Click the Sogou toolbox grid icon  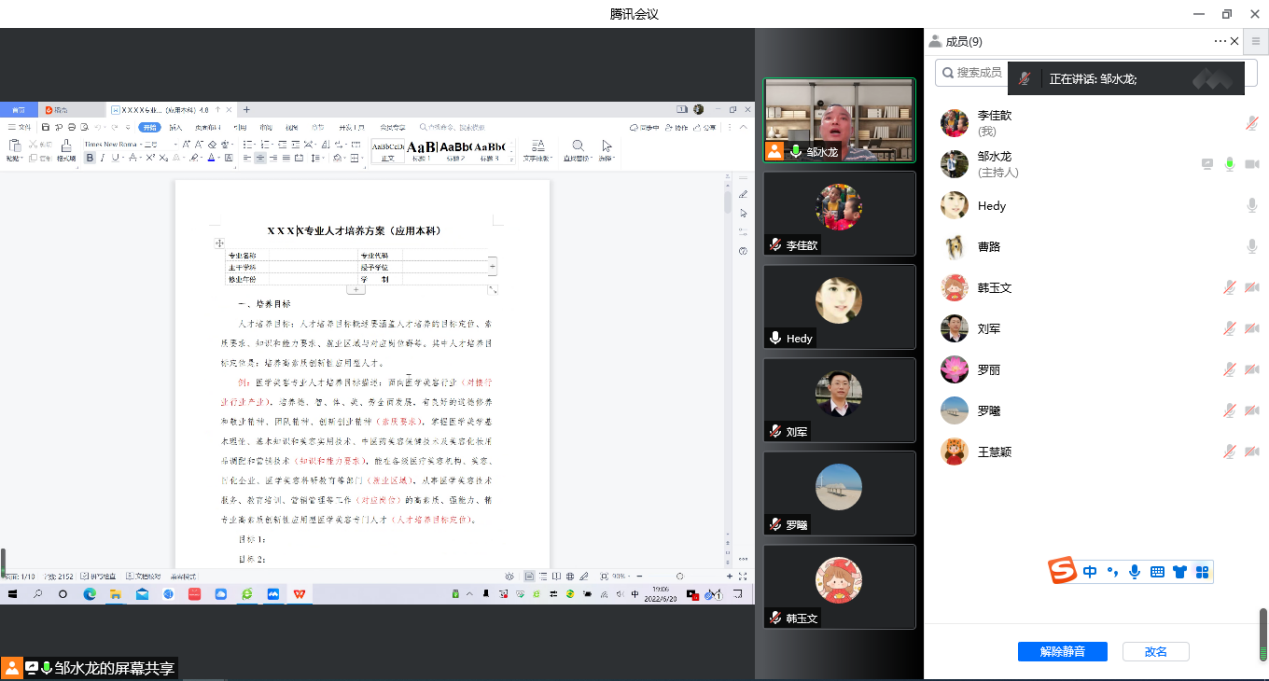(x=1202, y=572)
